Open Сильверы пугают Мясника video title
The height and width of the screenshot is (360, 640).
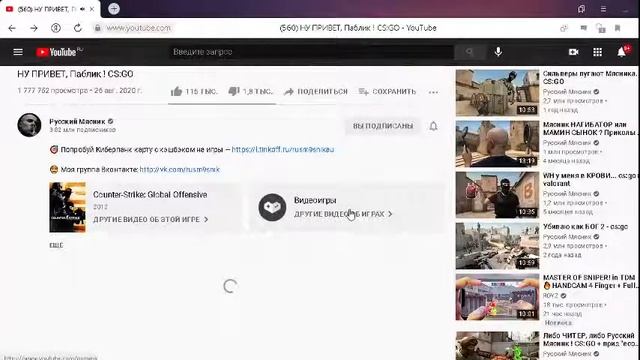click(x=590, y=78)
